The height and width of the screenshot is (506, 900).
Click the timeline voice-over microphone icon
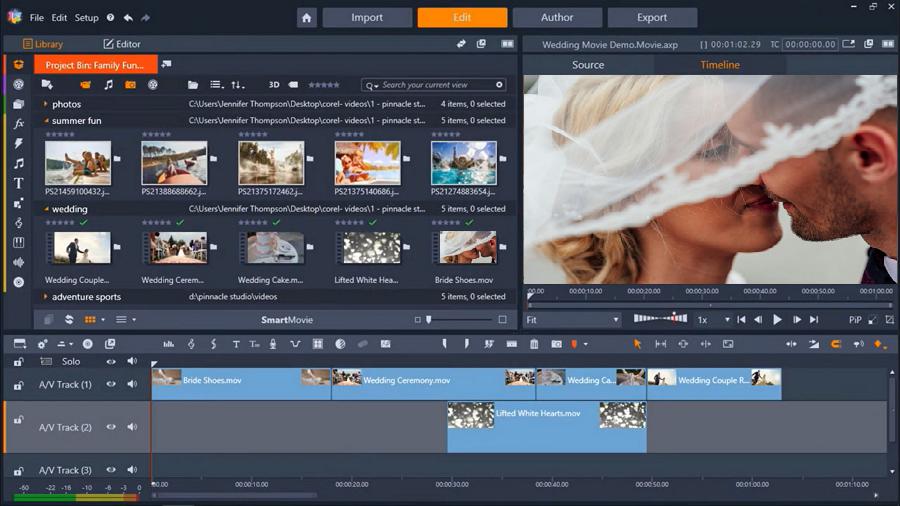[273, 344]
